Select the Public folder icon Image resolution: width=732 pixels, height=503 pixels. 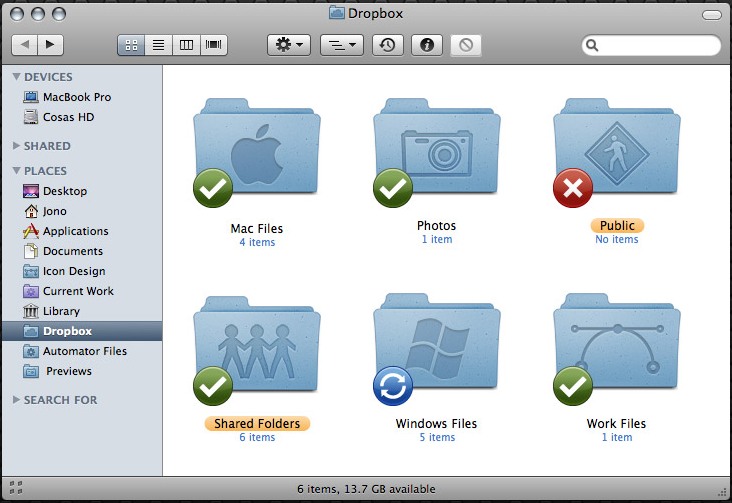tap(617, 147)
